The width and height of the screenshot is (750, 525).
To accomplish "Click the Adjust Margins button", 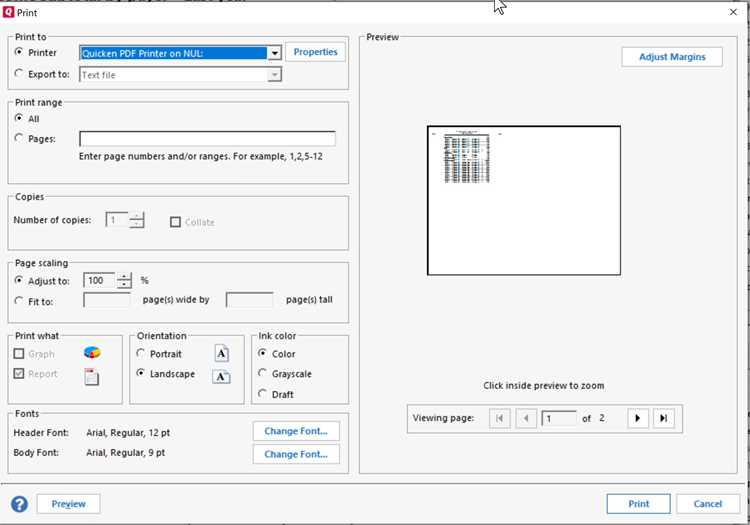I will [x=672, y=57].
